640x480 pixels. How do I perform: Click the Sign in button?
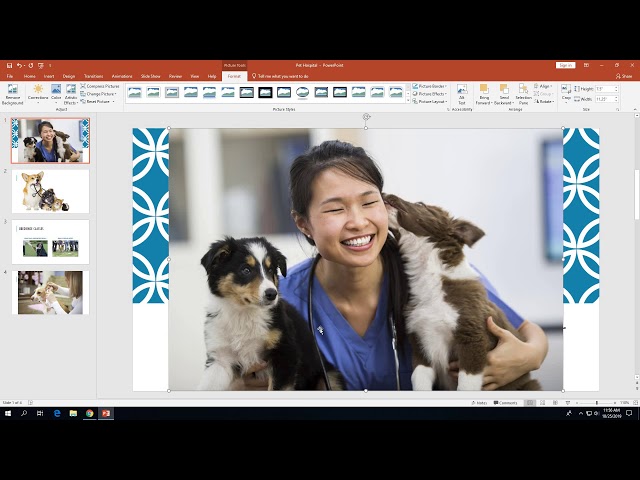tap(565, 65)
